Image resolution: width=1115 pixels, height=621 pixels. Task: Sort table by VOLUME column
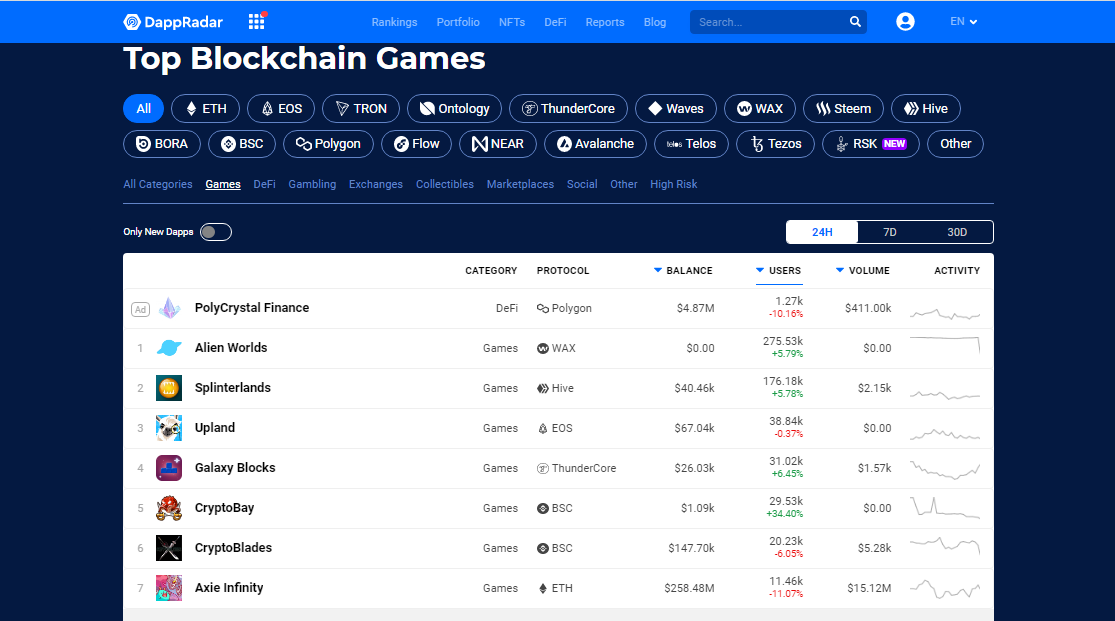tap(863, 270)
